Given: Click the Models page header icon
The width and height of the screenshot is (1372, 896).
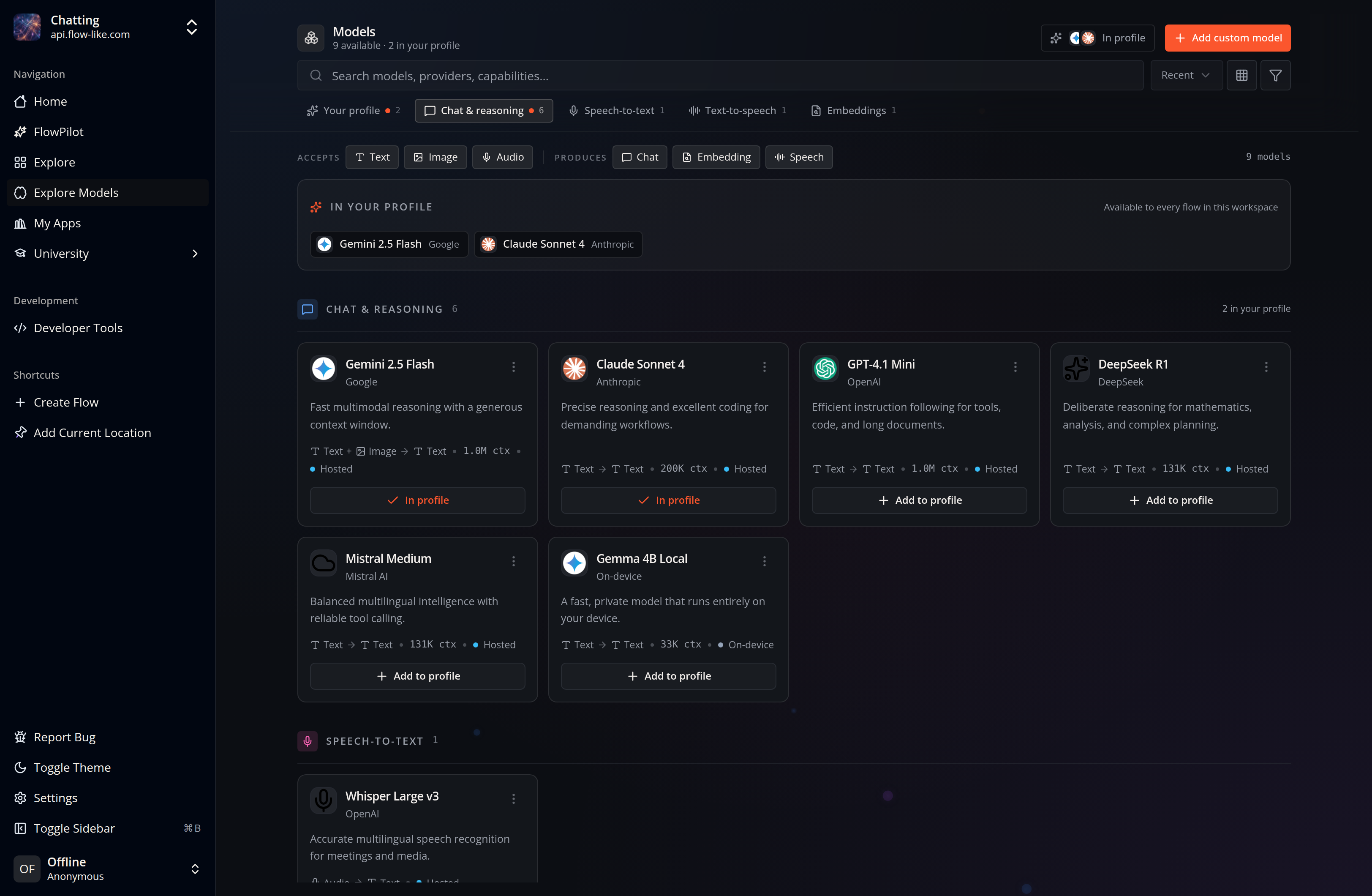Looking at the screenshot, I should 311,38.
